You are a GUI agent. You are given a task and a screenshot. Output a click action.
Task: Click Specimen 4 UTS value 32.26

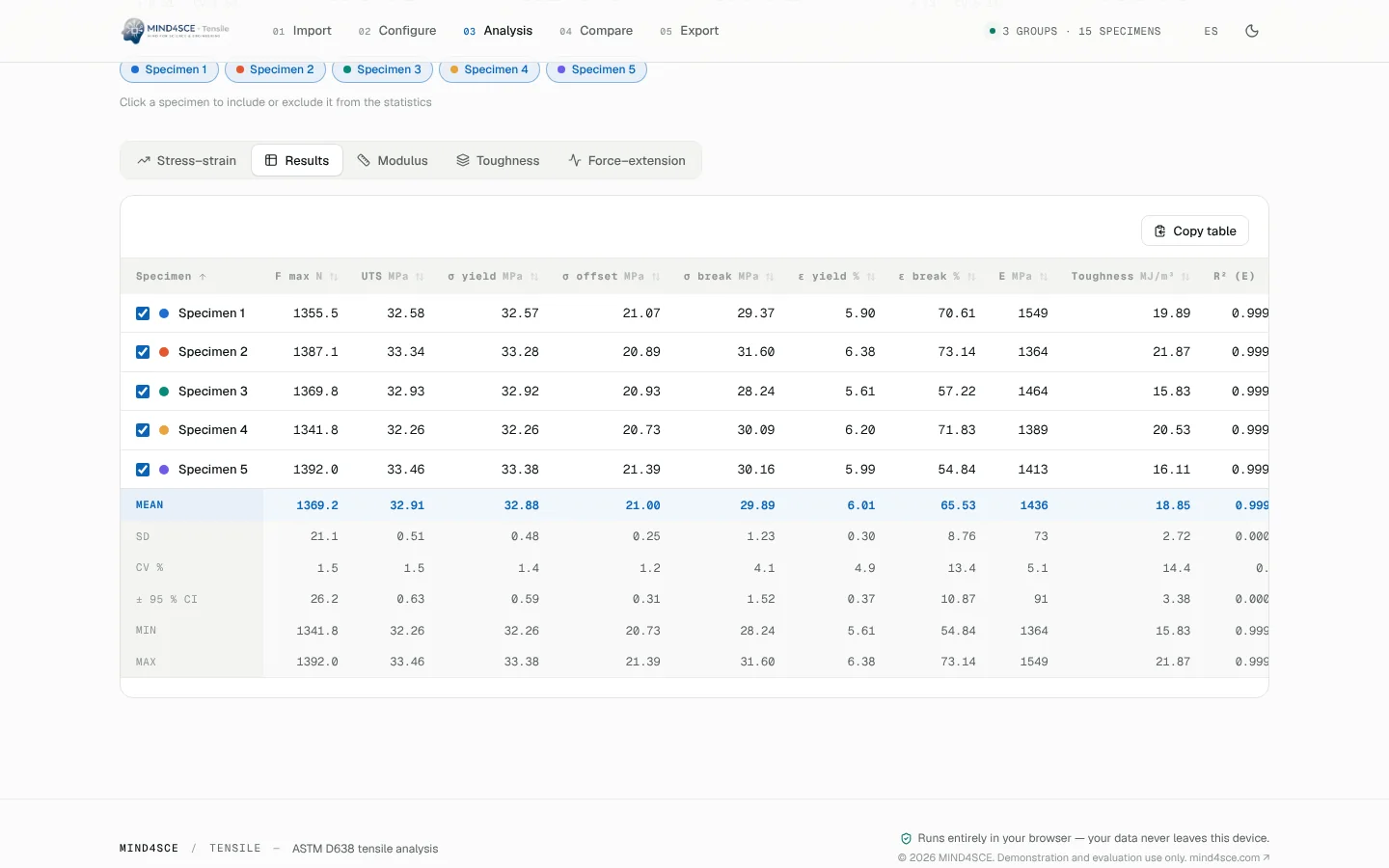[x=406, y=430]
